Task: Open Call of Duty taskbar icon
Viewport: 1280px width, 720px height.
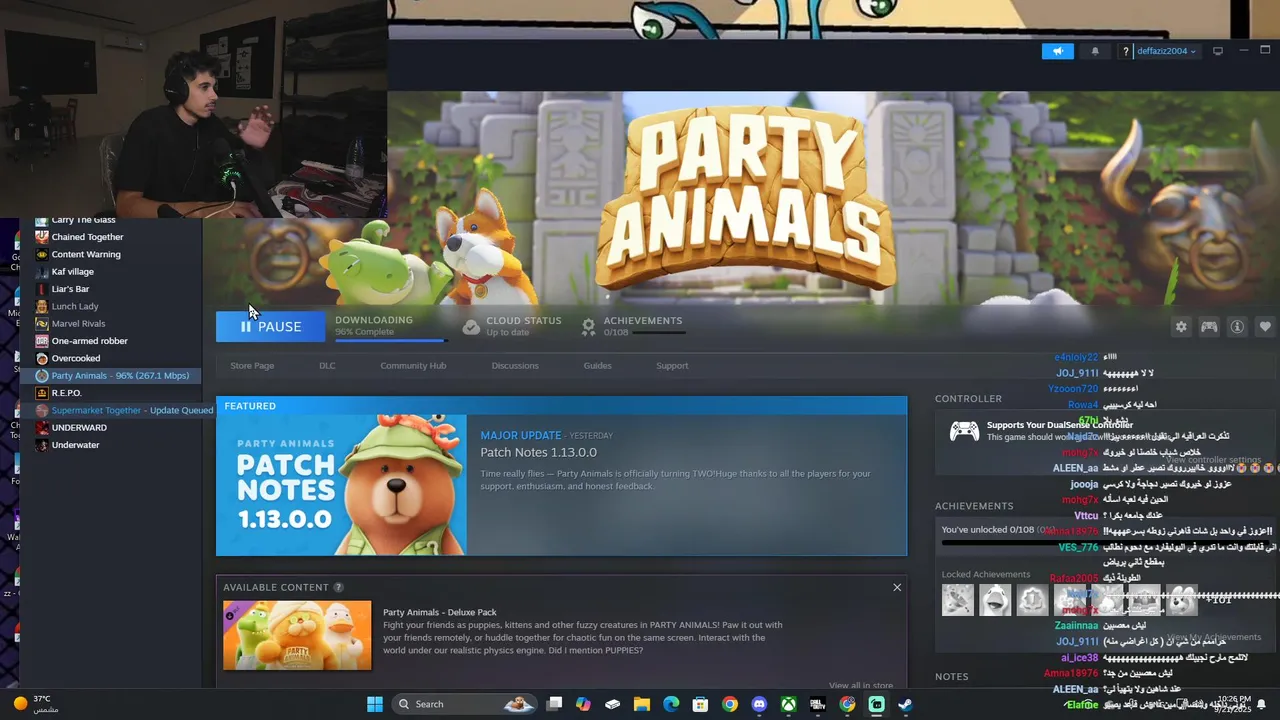Action: click(x=818, y=704)
